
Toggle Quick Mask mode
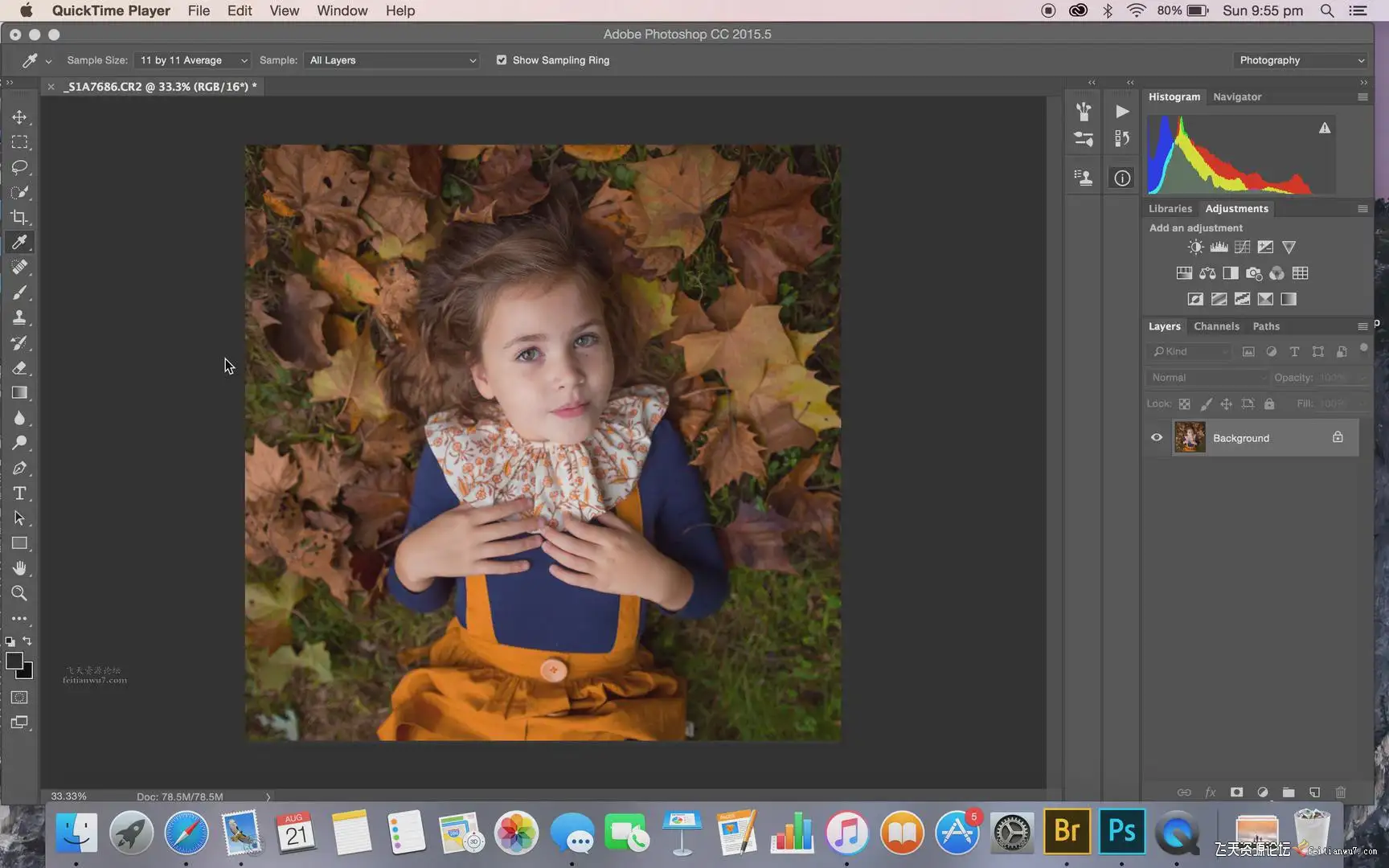coord(19,698)
